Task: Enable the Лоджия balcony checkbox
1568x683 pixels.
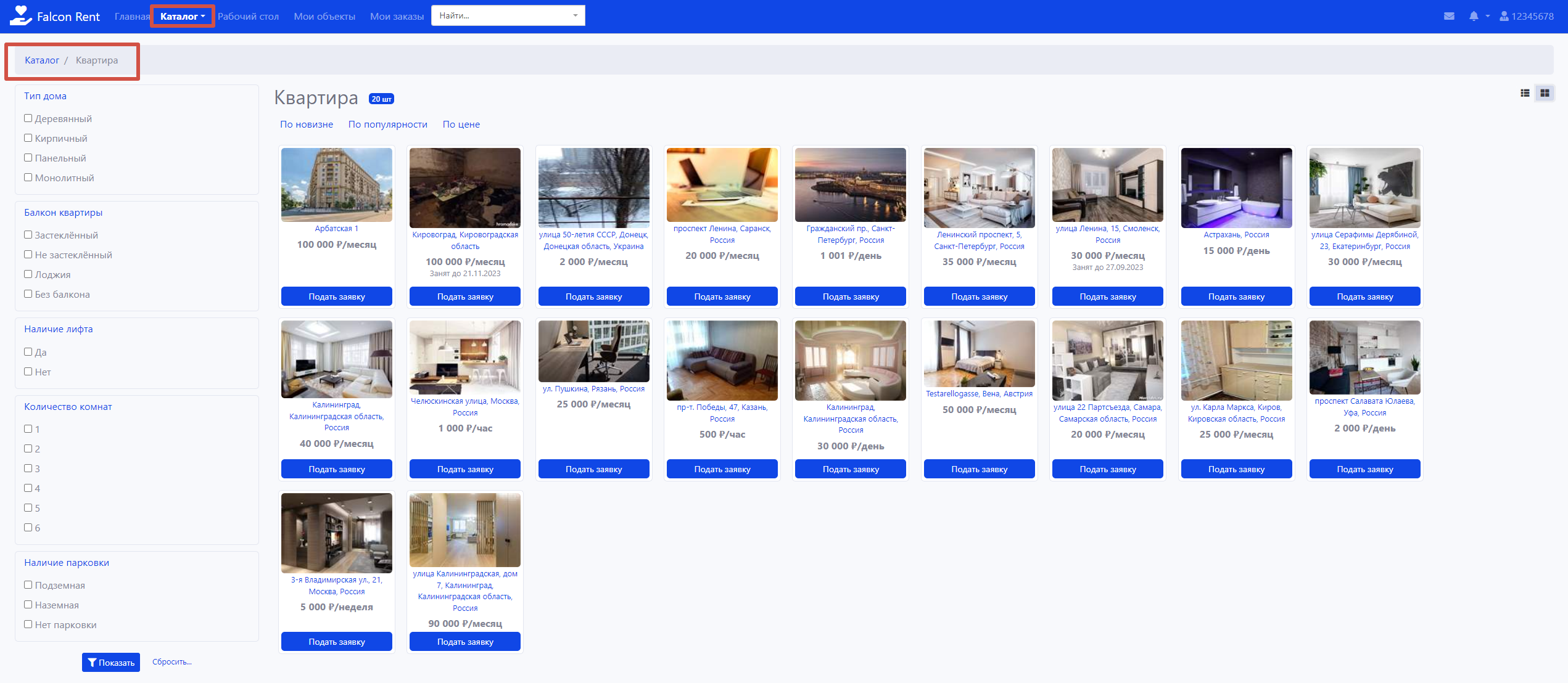Action: tap(28, 274)
